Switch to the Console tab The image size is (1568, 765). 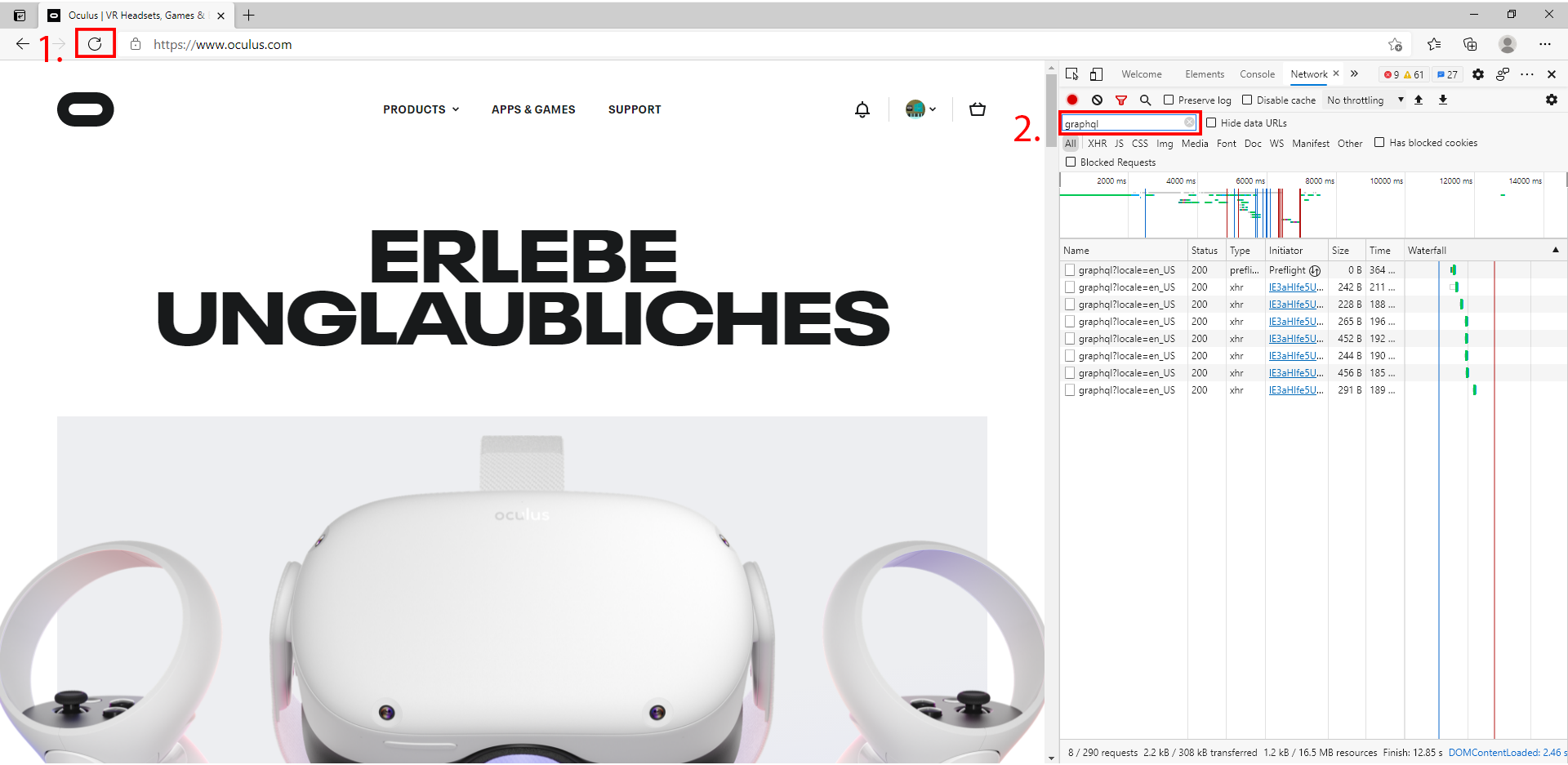1257,74
